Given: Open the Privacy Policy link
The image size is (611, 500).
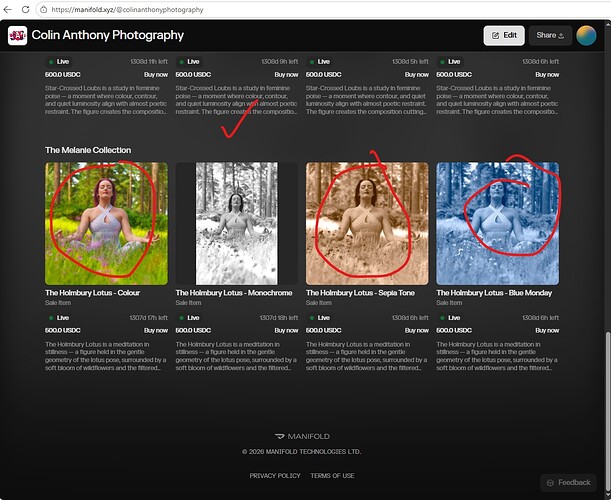Looking at the screenshot, I should point(275,476).
